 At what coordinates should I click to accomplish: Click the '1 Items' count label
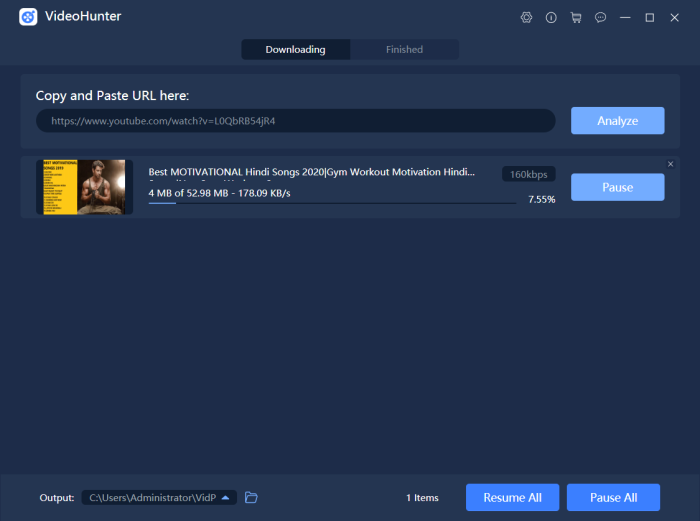pos(422,497)
